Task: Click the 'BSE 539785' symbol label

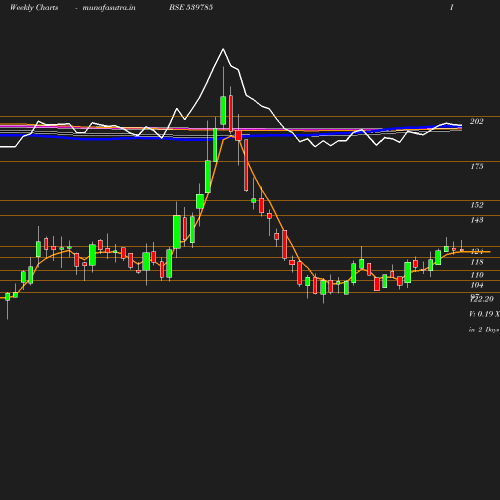Action: 191,7
